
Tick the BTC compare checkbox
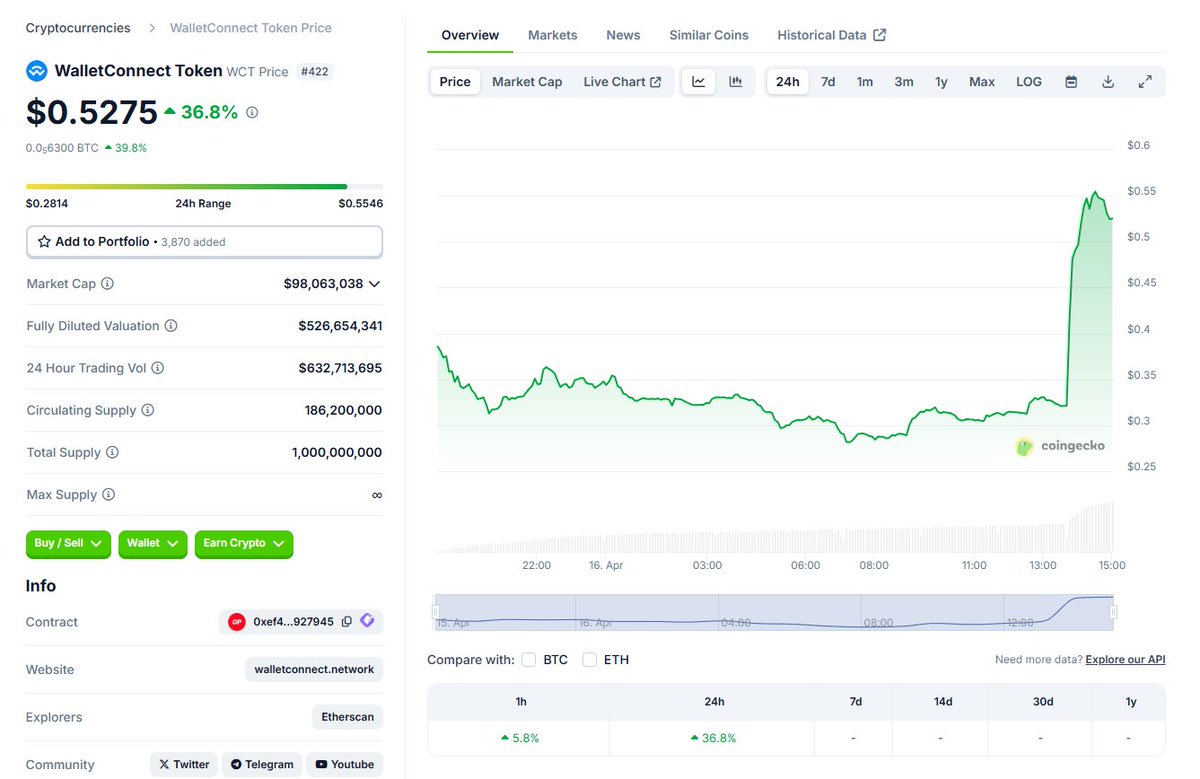pos(529,660)
